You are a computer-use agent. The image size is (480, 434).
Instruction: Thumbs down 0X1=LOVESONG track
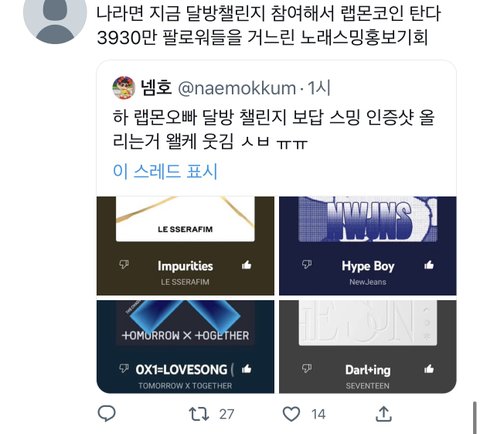[x=124, y=369]
